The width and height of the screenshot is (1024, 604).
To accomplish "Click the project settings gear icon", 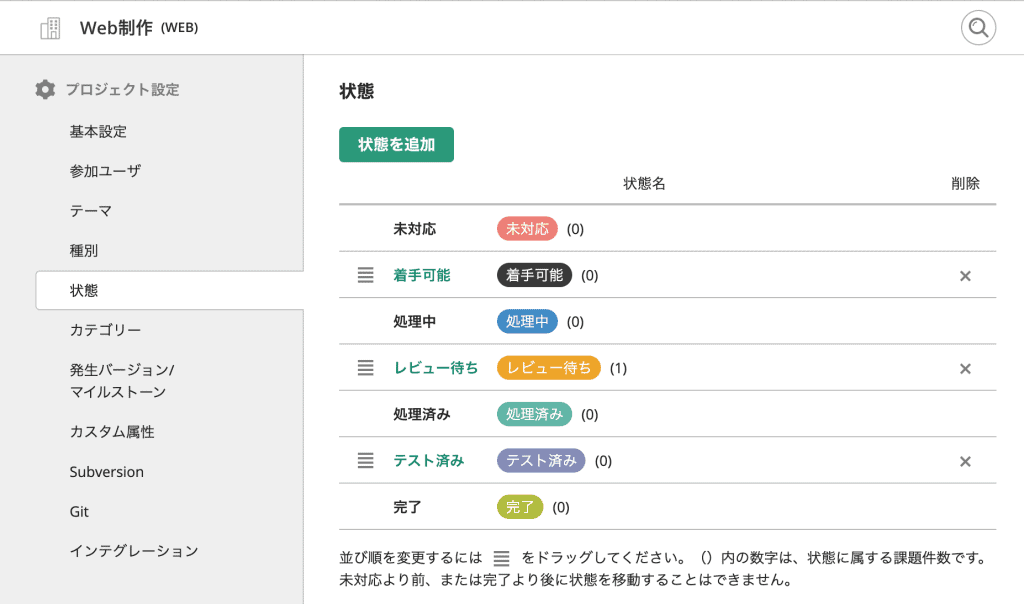I will (x=45, y=89).
